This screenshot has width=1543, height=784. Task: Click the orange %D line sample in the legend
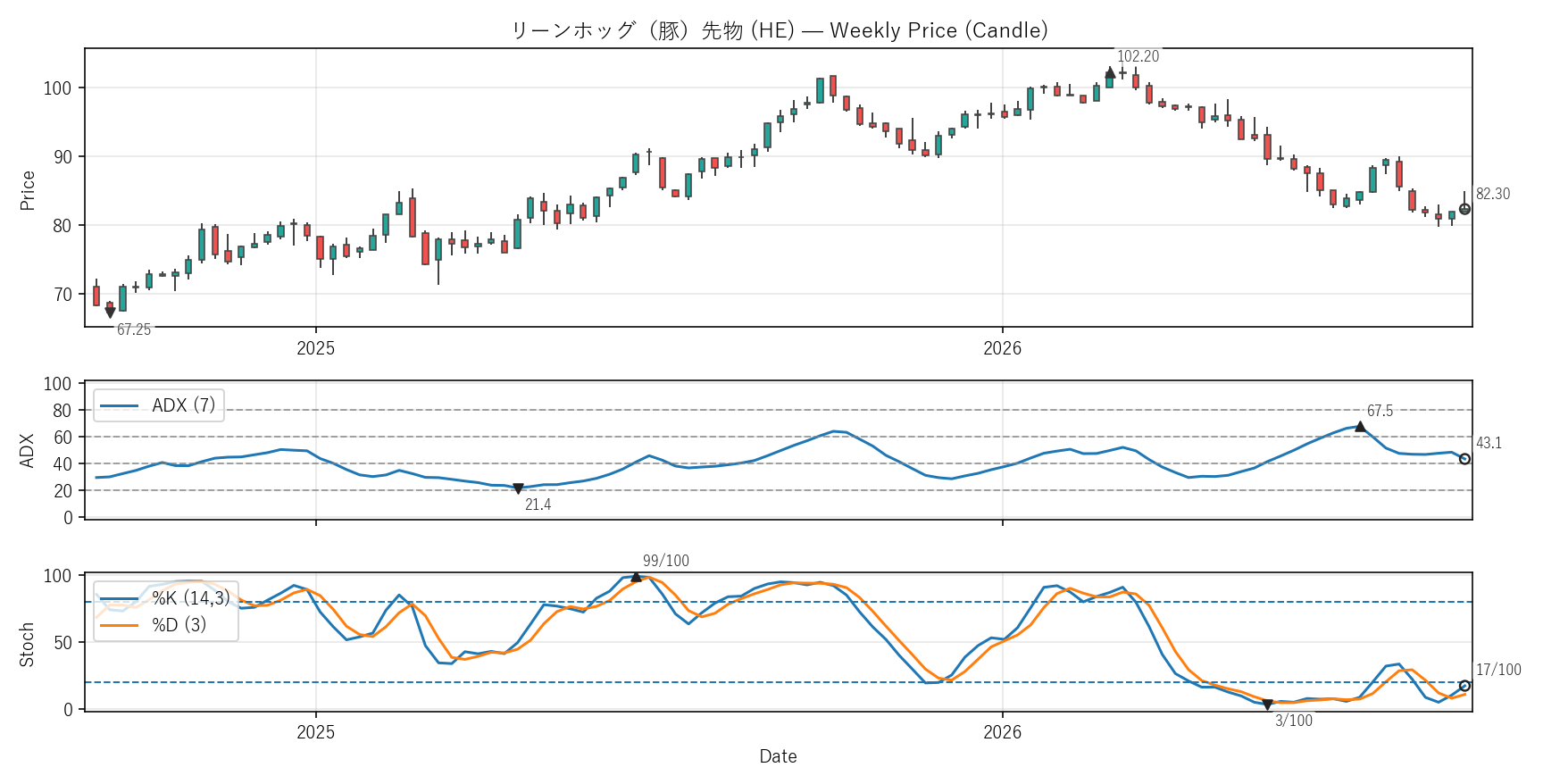(120, 625)
